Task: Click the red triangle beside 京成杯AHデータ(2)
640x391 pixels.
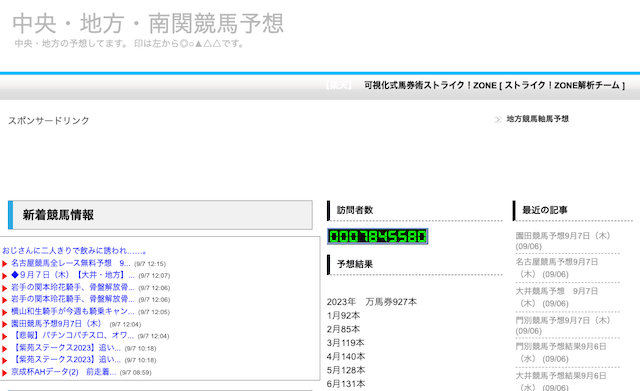Action: (x=5, y=373)
